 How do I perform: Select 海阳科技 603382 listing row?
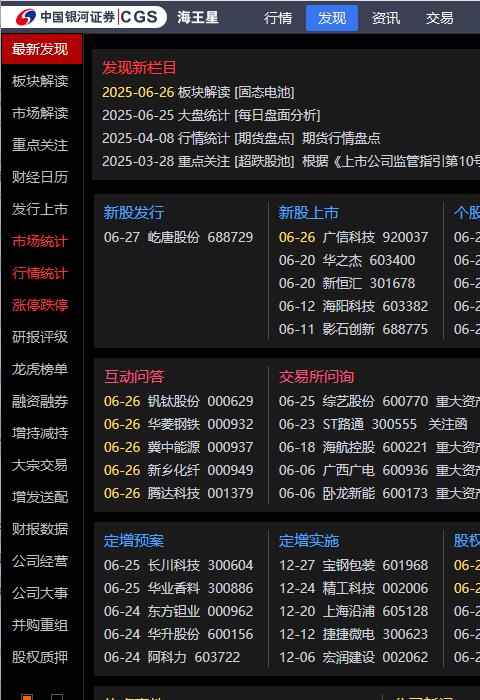[354, 306]
